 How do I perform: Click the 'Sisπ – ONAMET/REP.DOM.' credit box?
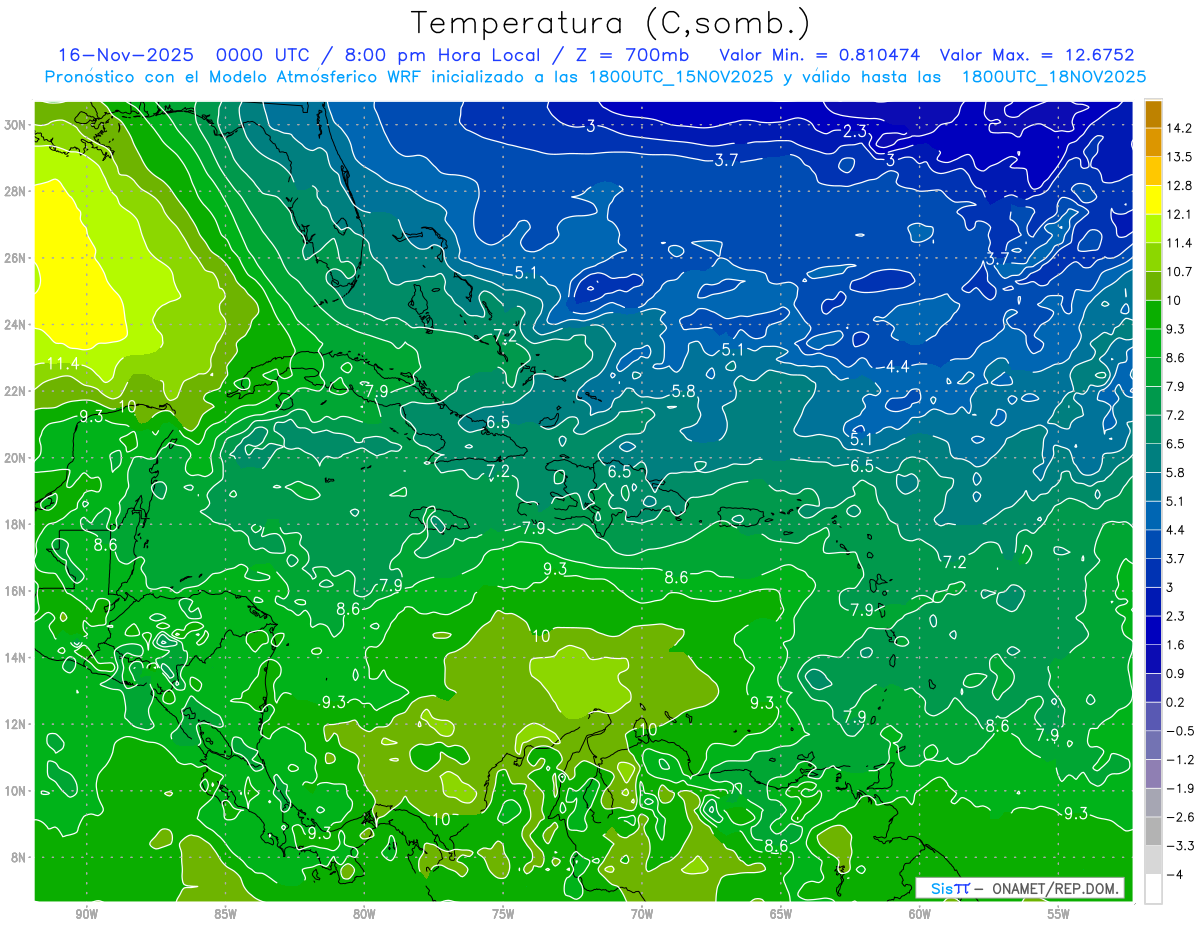click(1021, 888)
